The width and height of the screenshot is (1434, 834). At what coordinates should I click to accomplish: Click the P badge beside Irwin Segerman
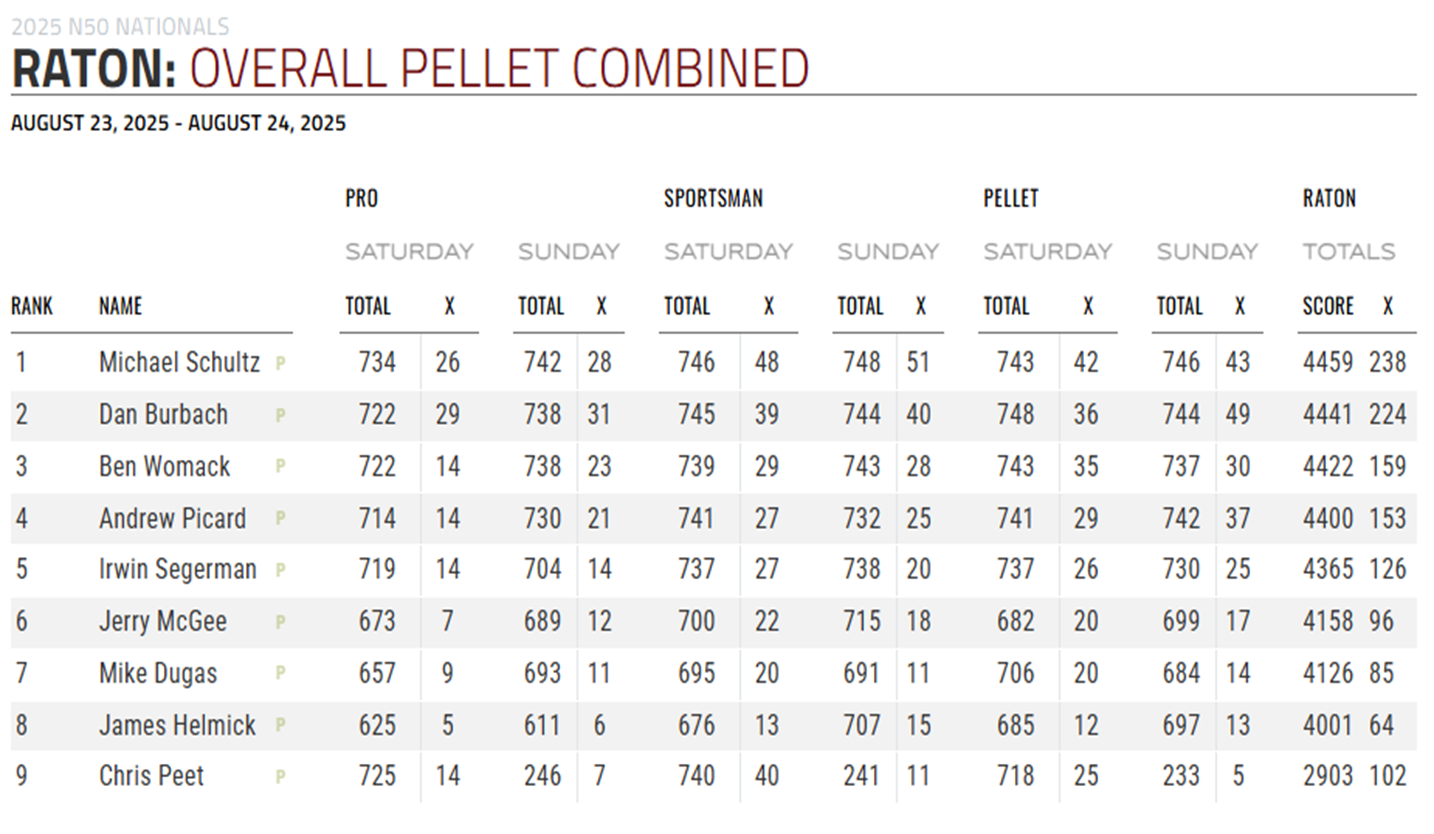[281, 570]
